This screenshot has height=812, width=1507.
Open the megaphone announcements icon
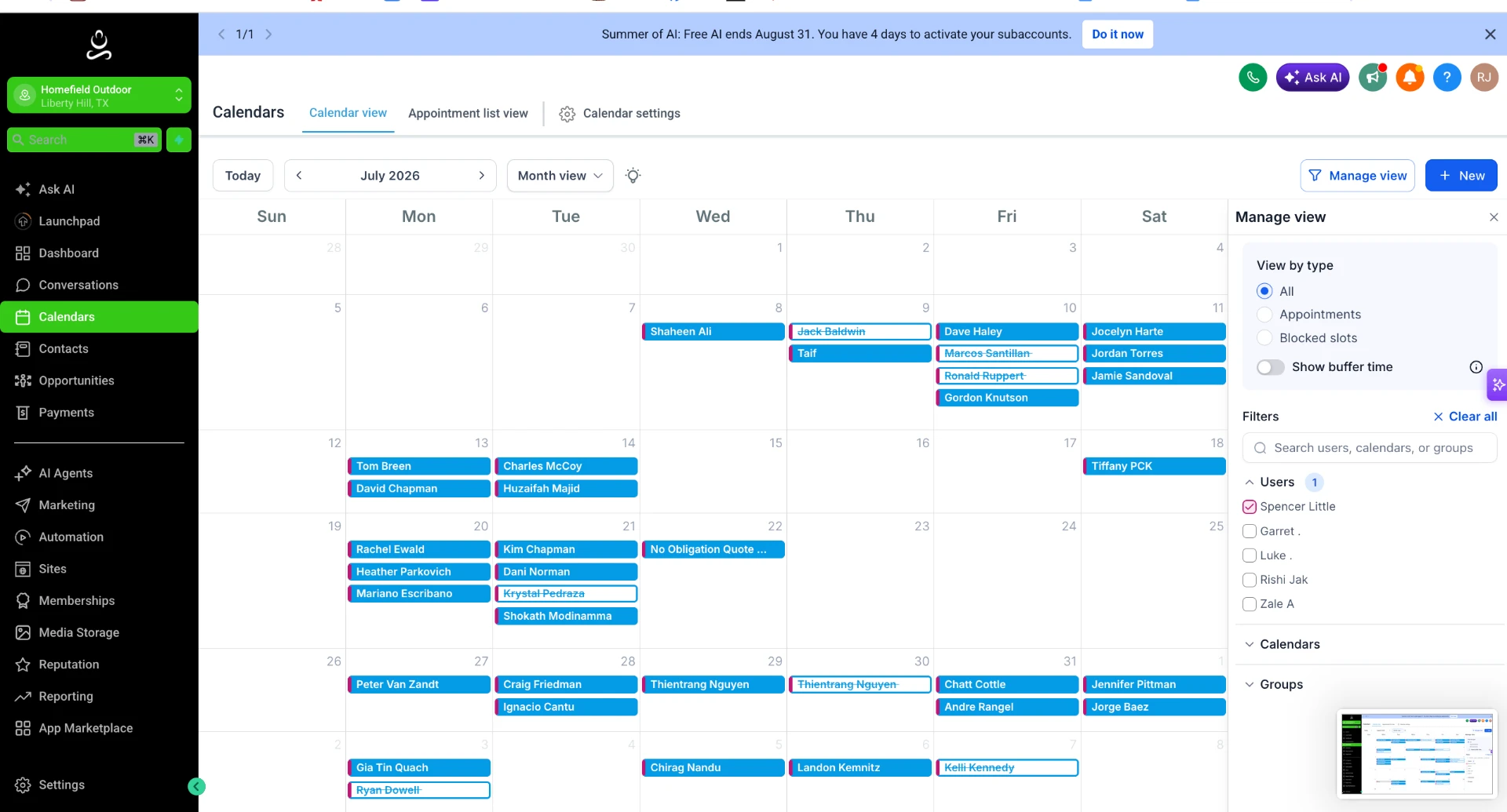[1373, 77]
